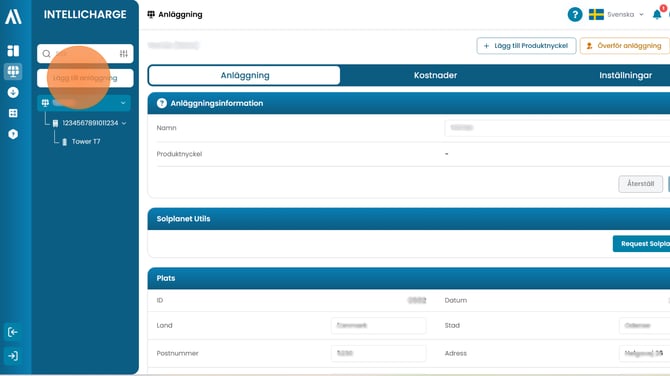Viewport: 670px width, 376px height.
Task: Click Lägg till Produktnyckel button
Action: 526,46
